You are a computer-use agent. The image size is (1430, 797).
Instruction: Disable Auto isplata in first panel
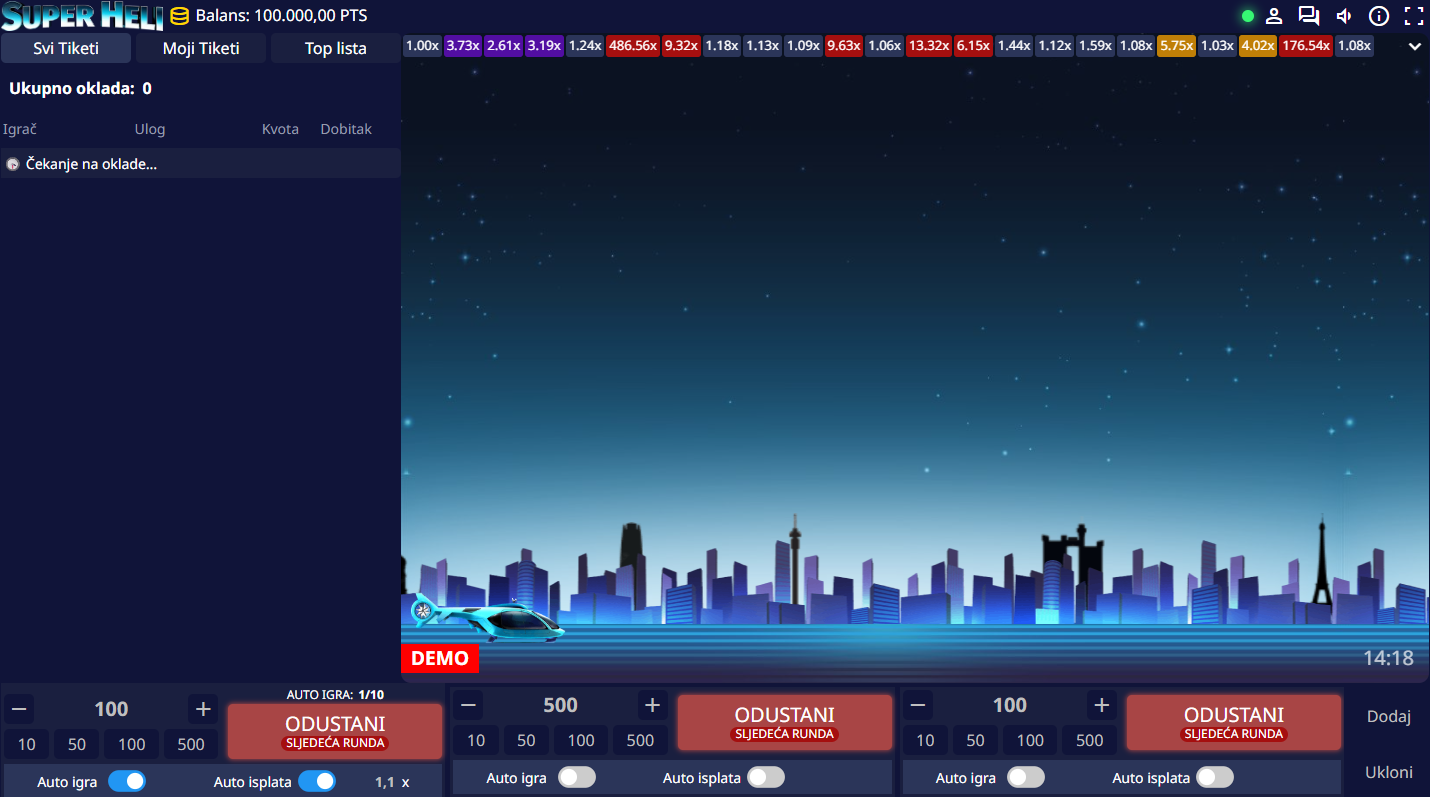coord(317,781)
